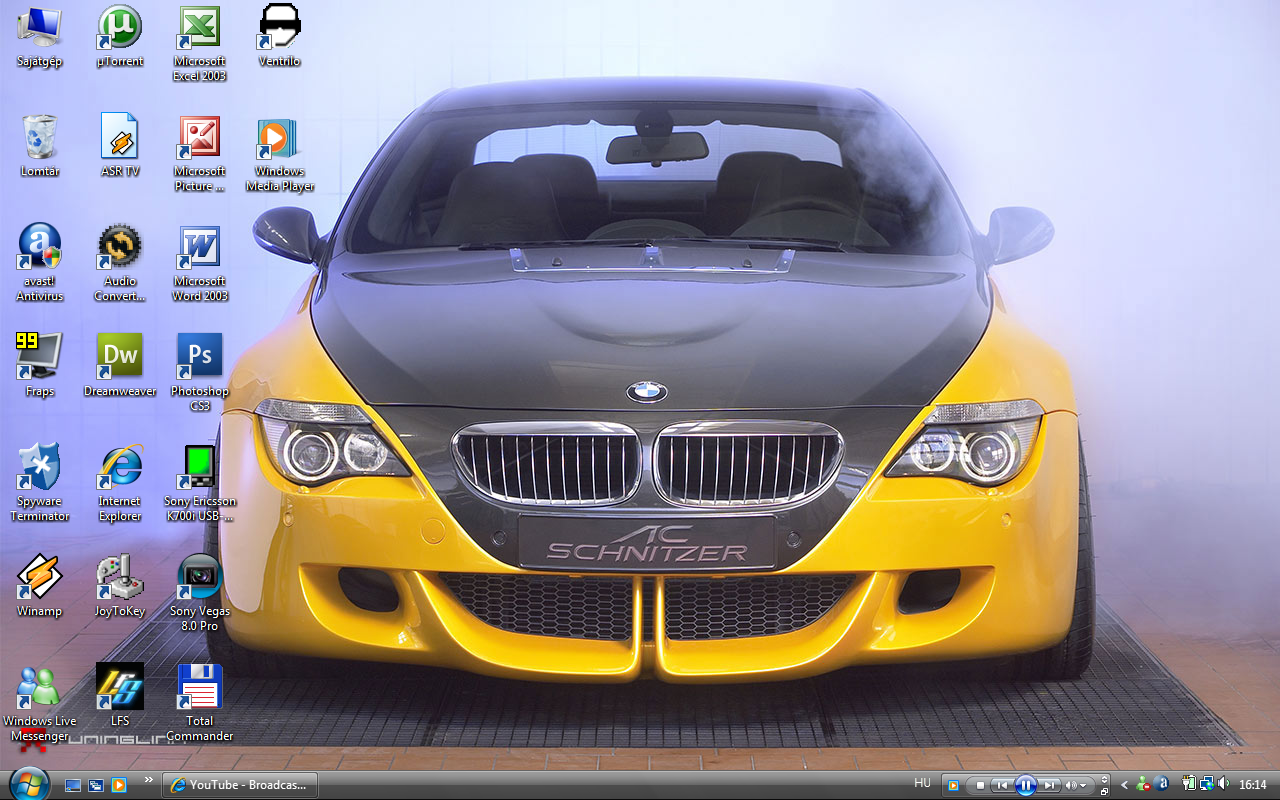Show hidden tray icons arrow
The image size is (1280, 800).
[x=1125, y=785]
